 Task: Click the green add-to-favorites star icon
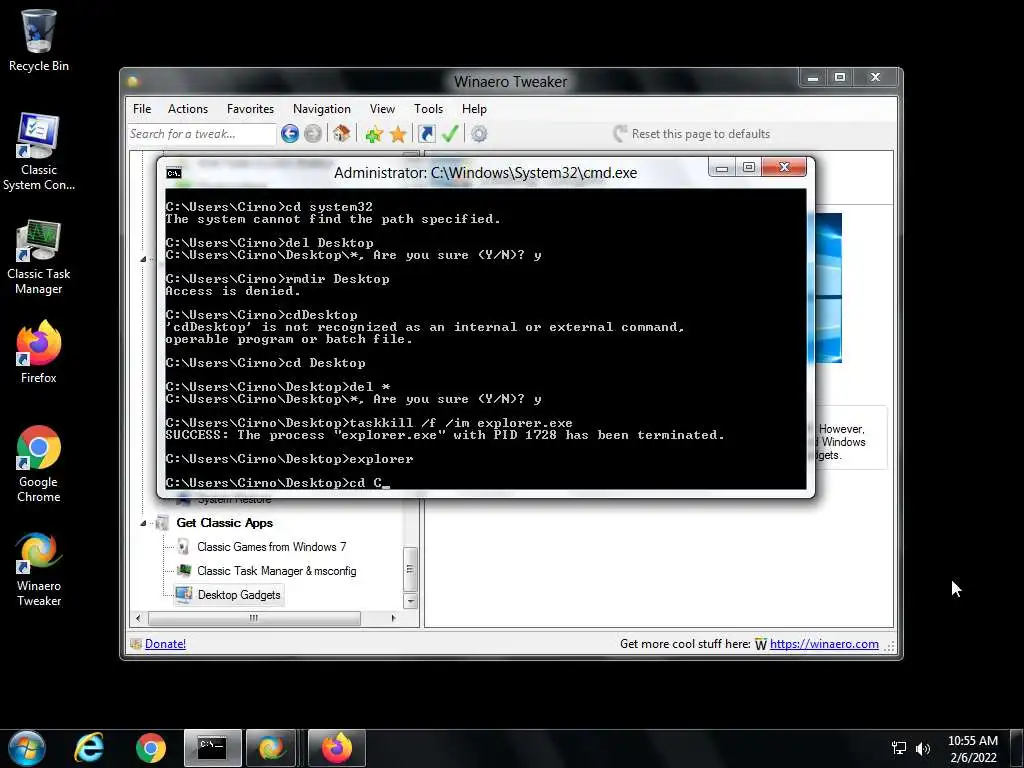click(x=374, y=135)
